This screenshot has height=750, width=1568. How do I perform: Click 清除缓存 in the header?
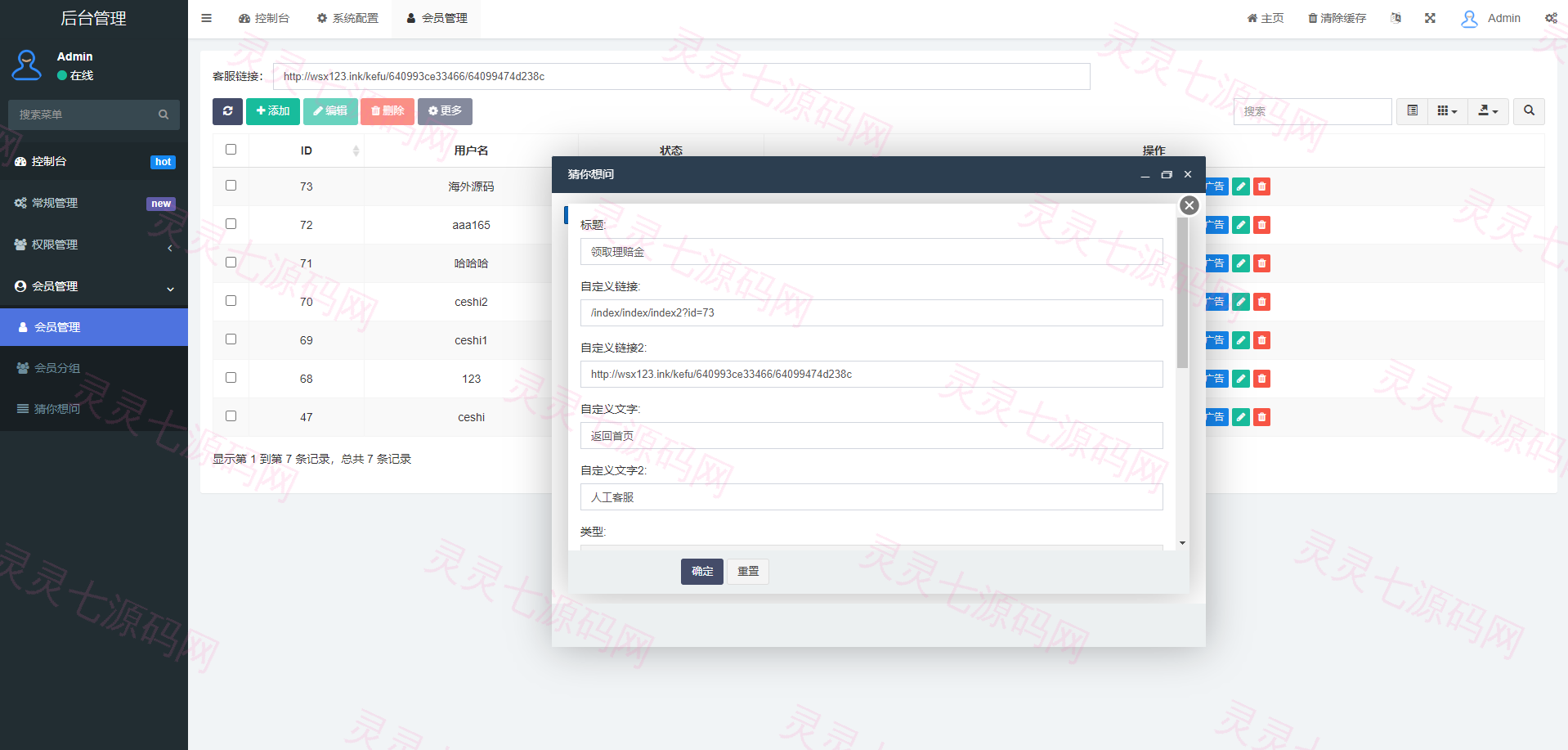pos(1337,18)
